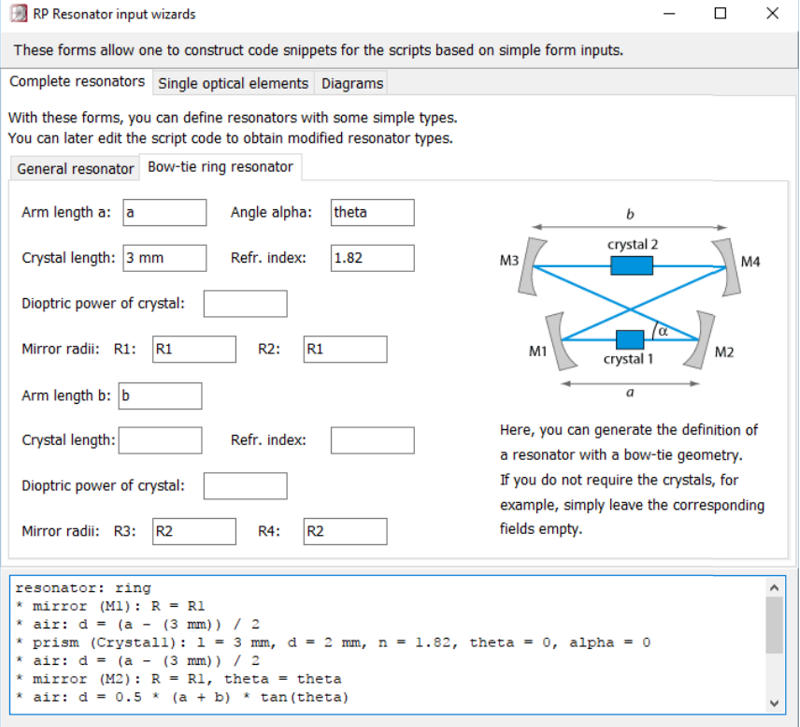Open the Diagrams tab
Screen dimensions: 800x727
click(x=352, y=83)
